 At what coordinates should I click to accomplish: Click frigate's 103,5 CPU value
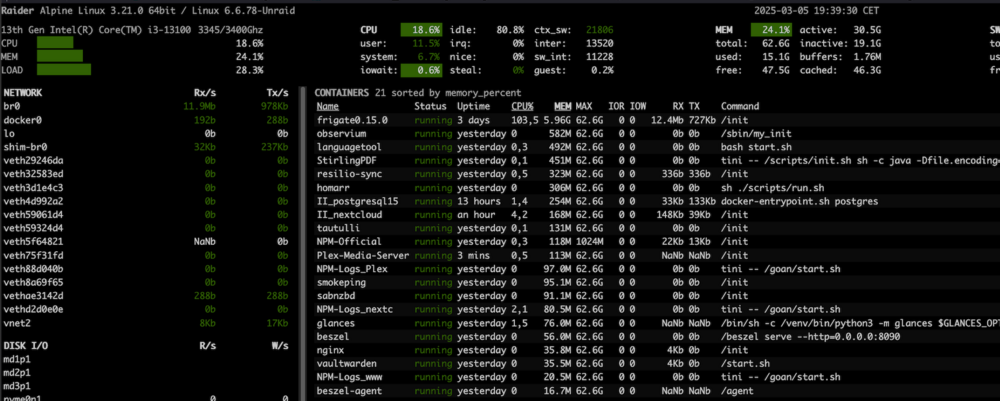[525, 120]
